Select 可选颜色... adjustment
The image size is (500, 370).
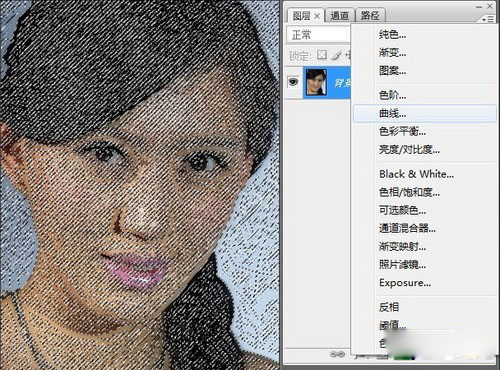[x=402, y=210]
